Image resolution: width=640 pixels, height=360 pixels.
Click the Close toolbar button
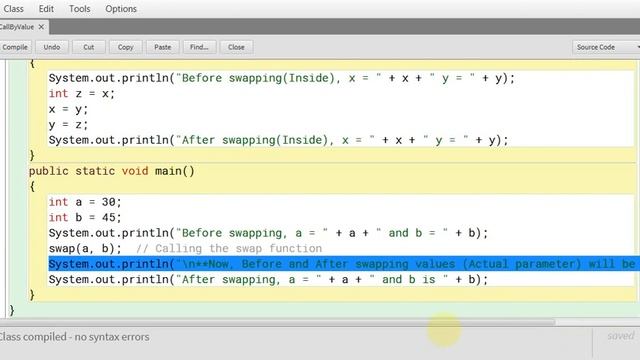tap(236, 47)
